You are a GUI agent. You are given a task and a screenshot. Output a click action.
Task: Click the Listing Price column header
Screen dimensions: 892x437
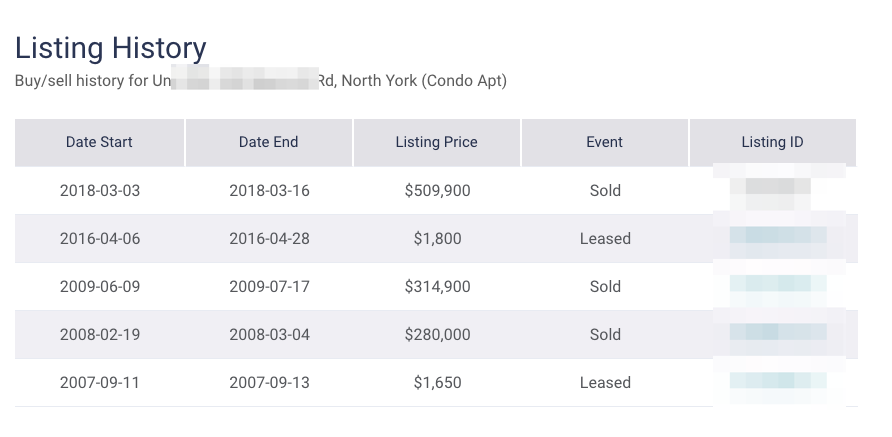pos(436,142)
